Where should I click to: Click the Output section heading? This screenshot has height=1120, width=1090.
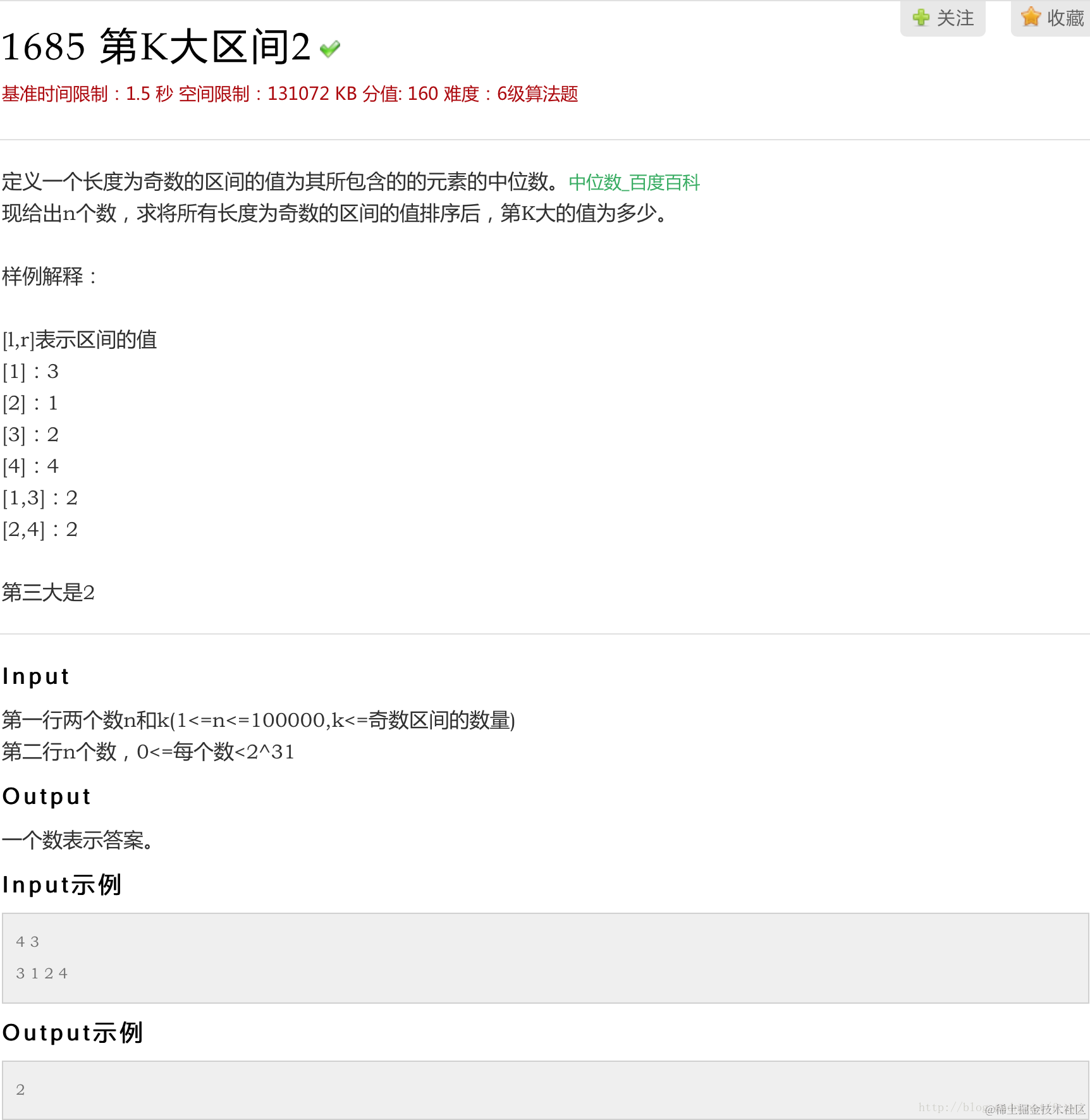[47, 796]
